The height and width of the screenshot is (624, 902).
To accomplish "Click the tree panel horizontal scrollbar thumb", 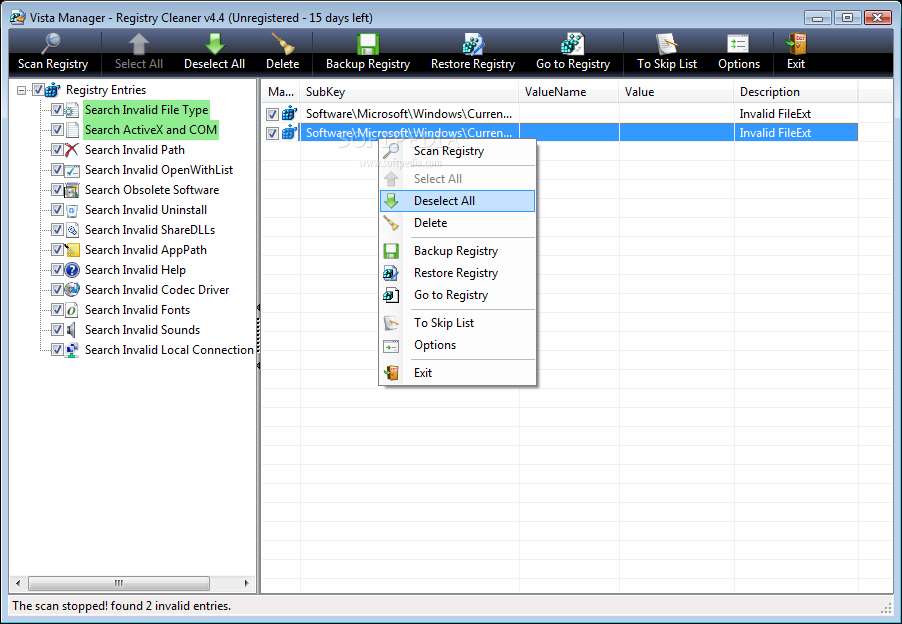I will coord(119,583).
